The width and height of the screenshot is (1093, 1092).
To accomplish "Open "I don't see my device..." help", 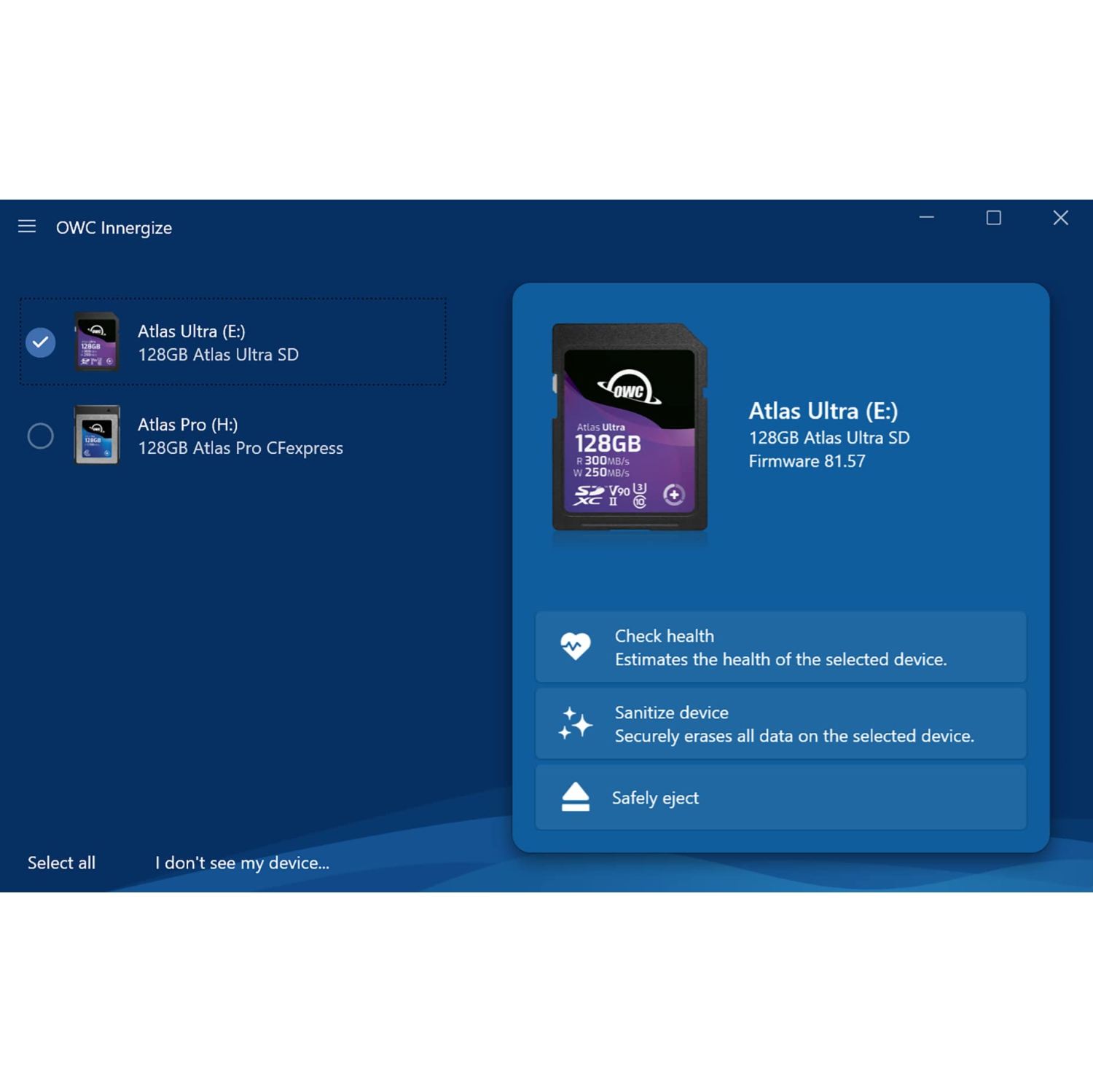I will pyautogui.click(x=242, y=863).
